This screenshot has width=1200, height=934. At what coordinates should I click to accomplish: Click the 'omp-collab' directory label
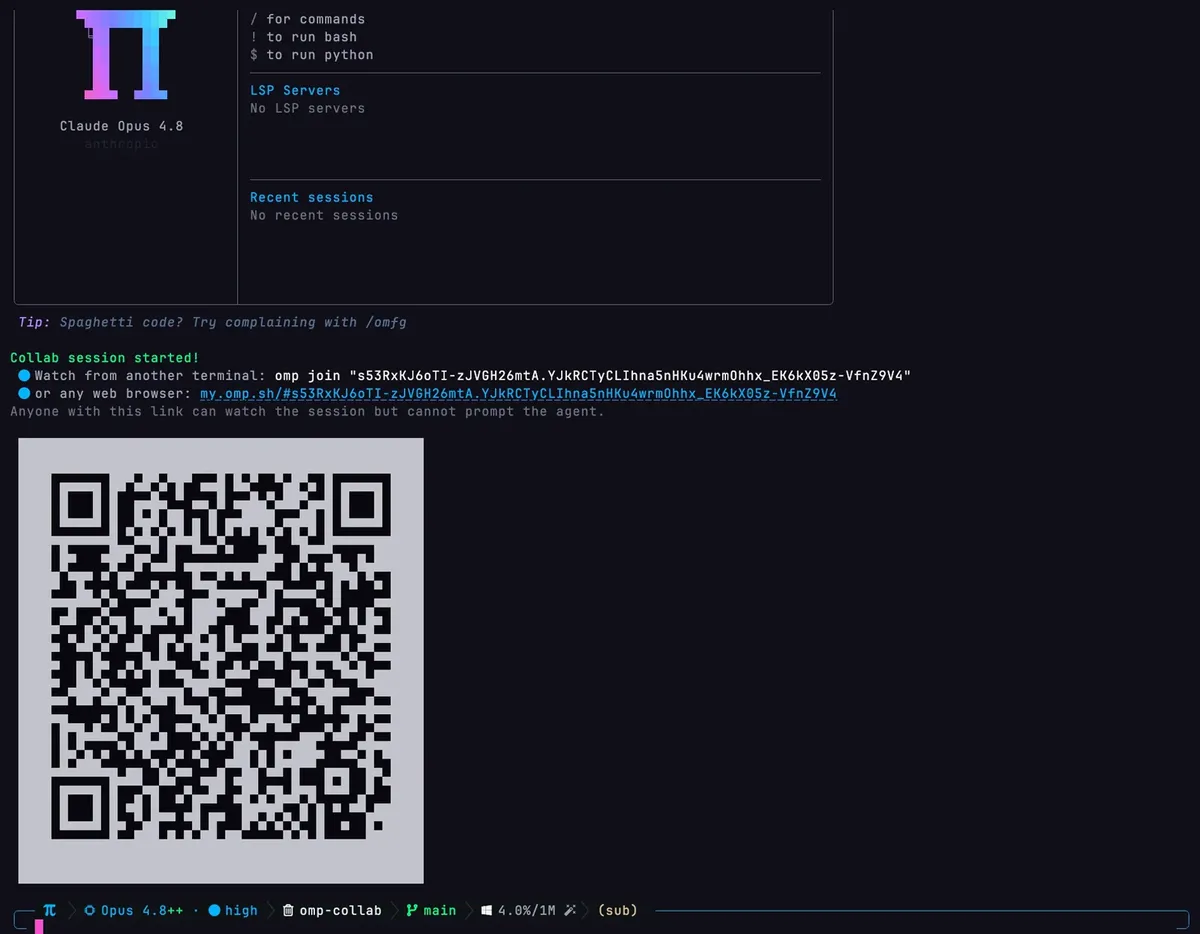pos(340,911)
